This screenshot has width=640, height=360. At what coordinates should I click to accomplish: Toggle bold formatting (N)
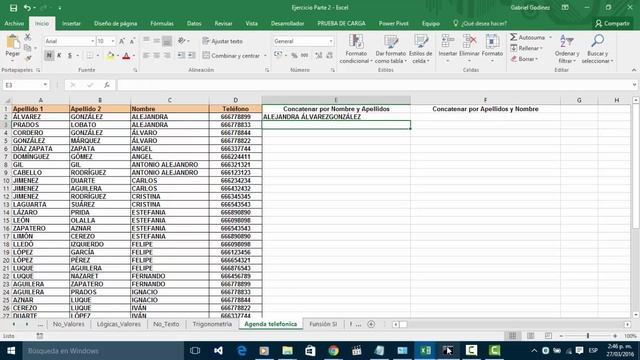coord(49,56)
